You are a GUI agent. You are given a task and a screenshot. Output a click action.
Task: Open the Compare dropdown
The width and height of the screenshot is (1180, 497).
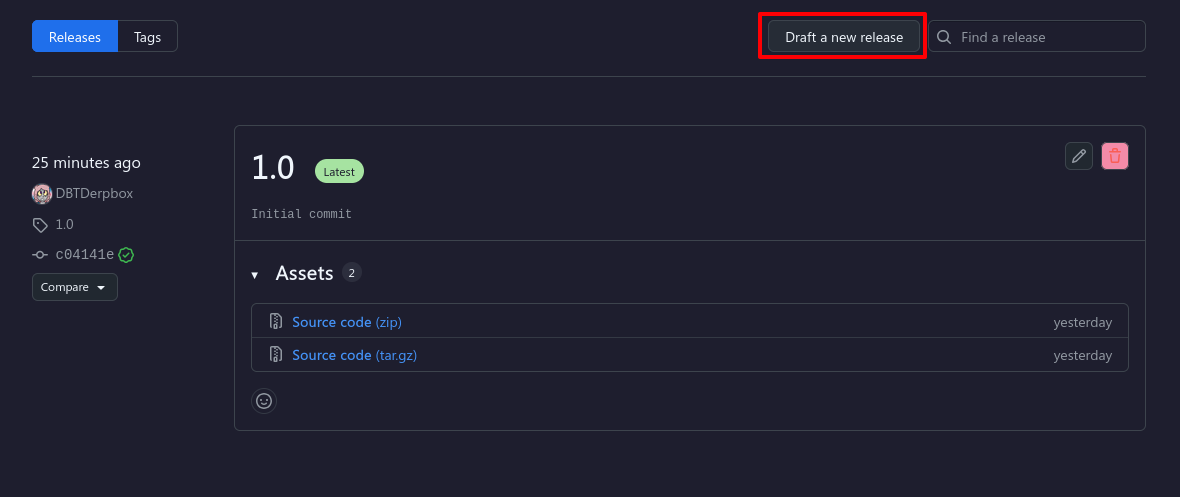(75, 287)
